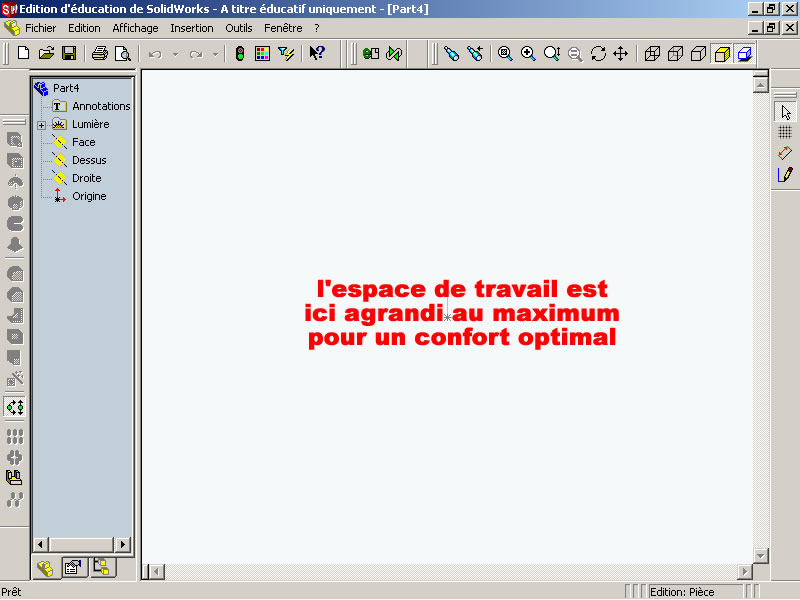Toggle Move/Size Features green arrows icon

(x=15, y=407)
